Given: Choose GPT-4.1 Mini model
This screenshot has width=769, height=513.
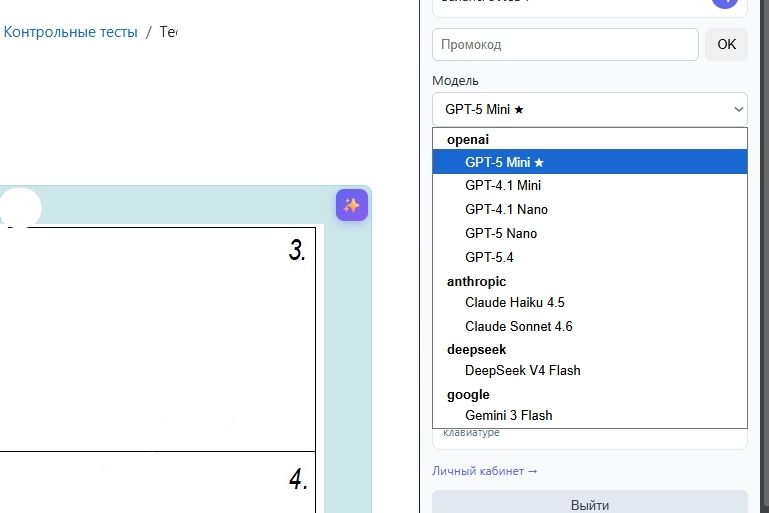Looking at the screenshot, I should point(590,185).
